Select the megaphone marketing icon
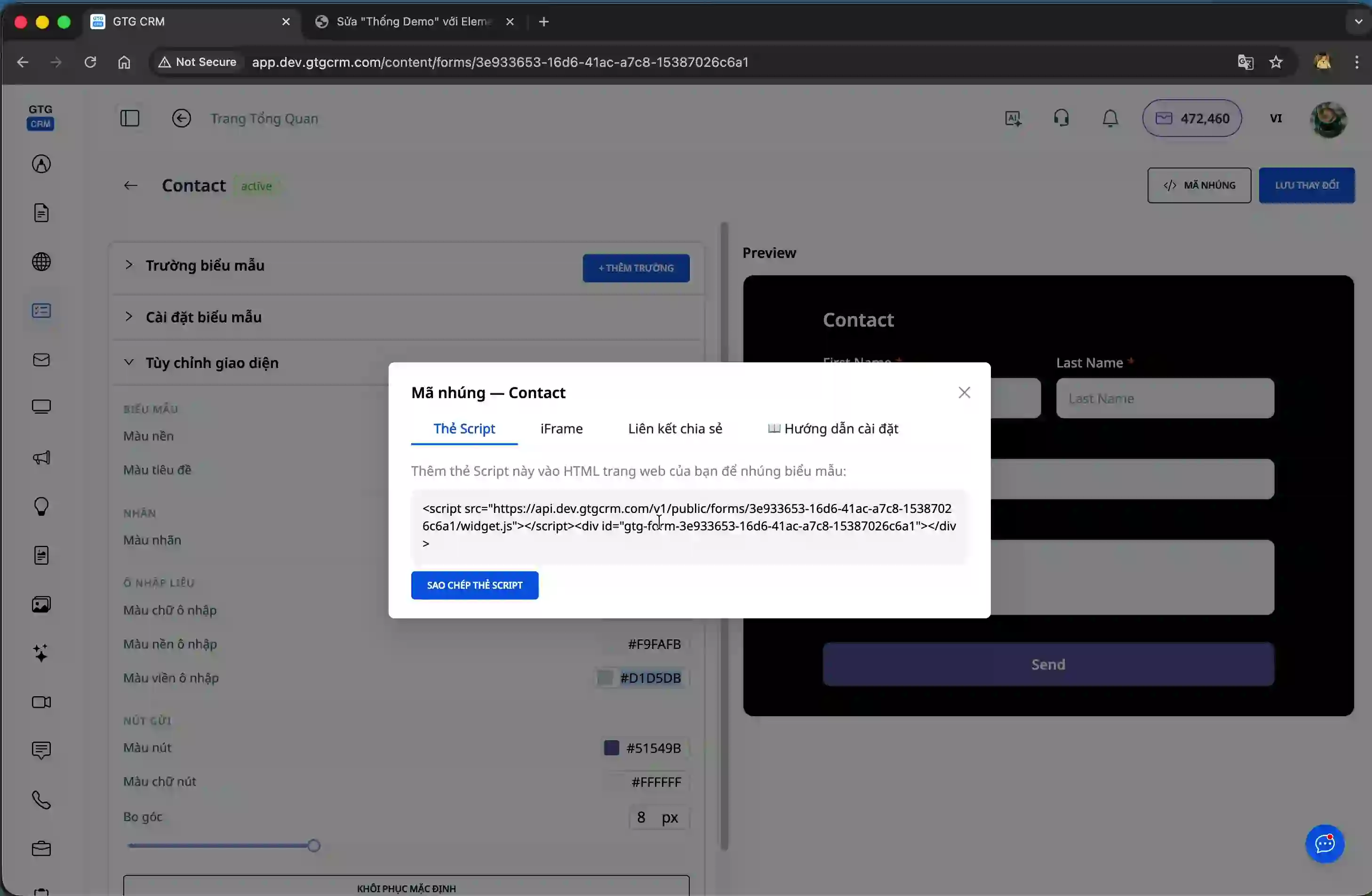 [x=41, y=457]
